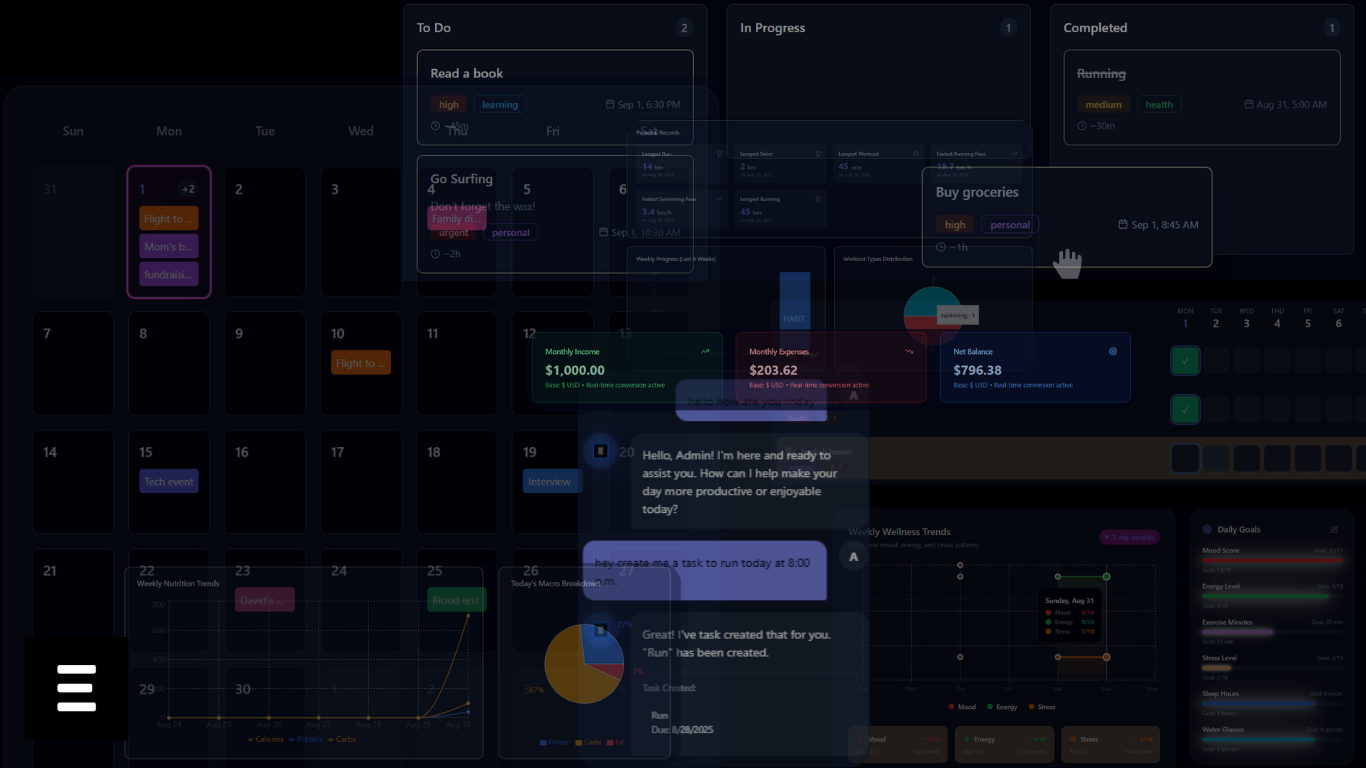Viewport: 1366px width, 768px height.
Task: Click the Completed column heading
Action: [x=1095, y=28]
